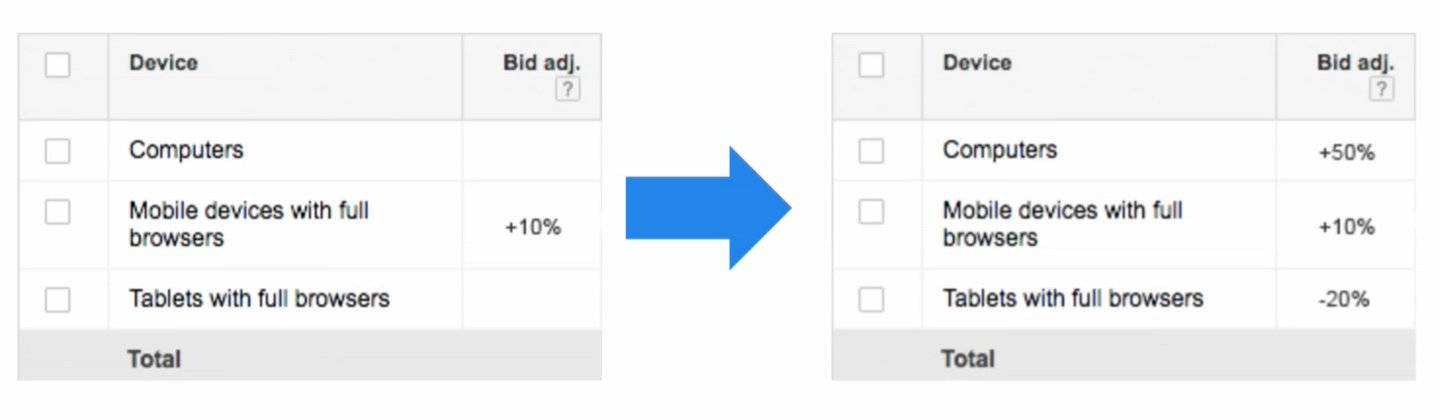This screenshot has height=420, width=1440.
Task: Select Tablets with full browsers checkbox, right table
Action: [x=872, y=299]
